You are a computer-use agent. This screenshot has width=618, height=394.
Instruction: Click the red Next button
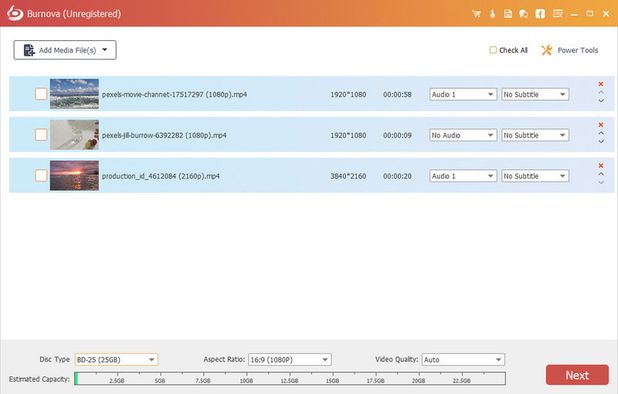click(x=577, y=375)
